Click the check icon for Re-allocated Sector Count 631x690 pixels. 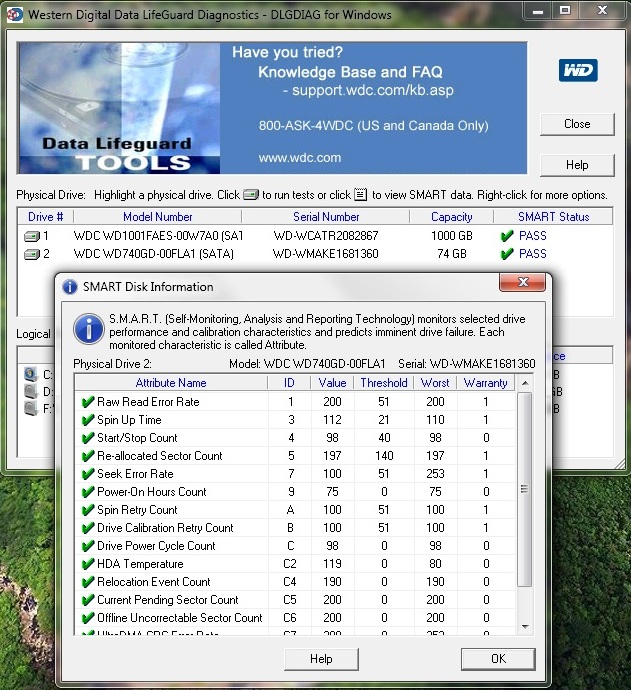pyautogui.click(x=88, y=456)
